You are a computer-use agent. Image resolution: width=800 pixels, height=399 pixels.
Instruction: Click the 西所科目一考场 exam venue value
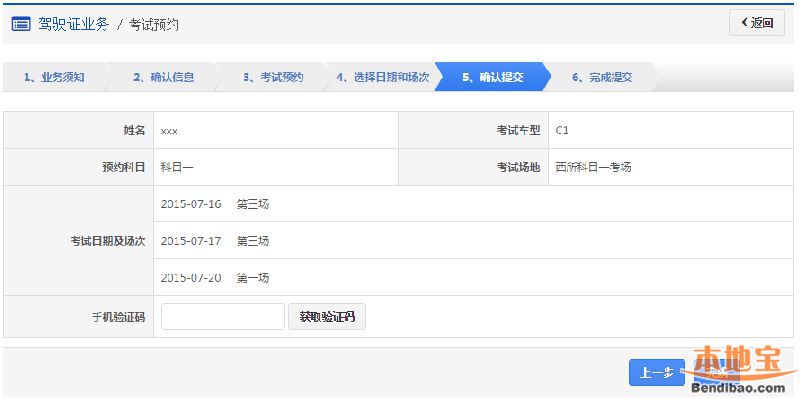click(x=593, y=167)
